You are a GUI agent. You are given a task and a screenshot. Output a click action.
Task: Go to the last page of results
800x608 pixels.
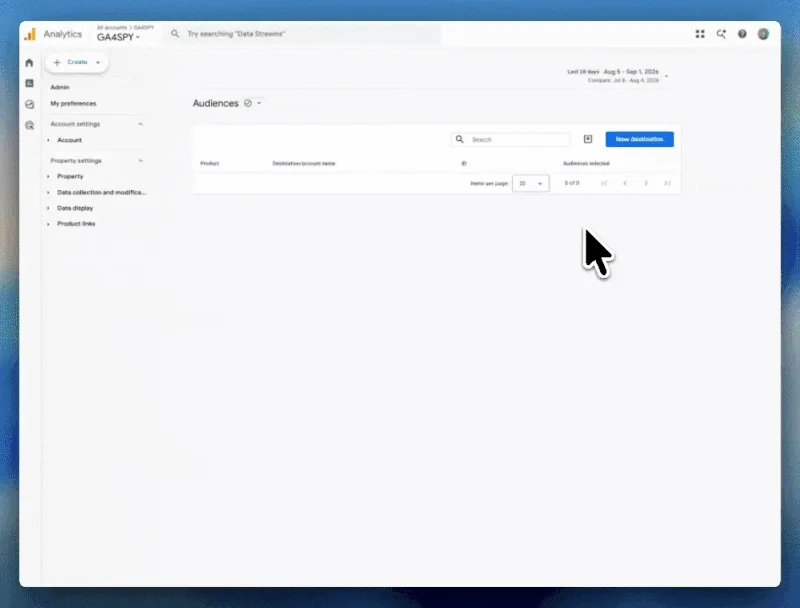click(x=667, y=183)
